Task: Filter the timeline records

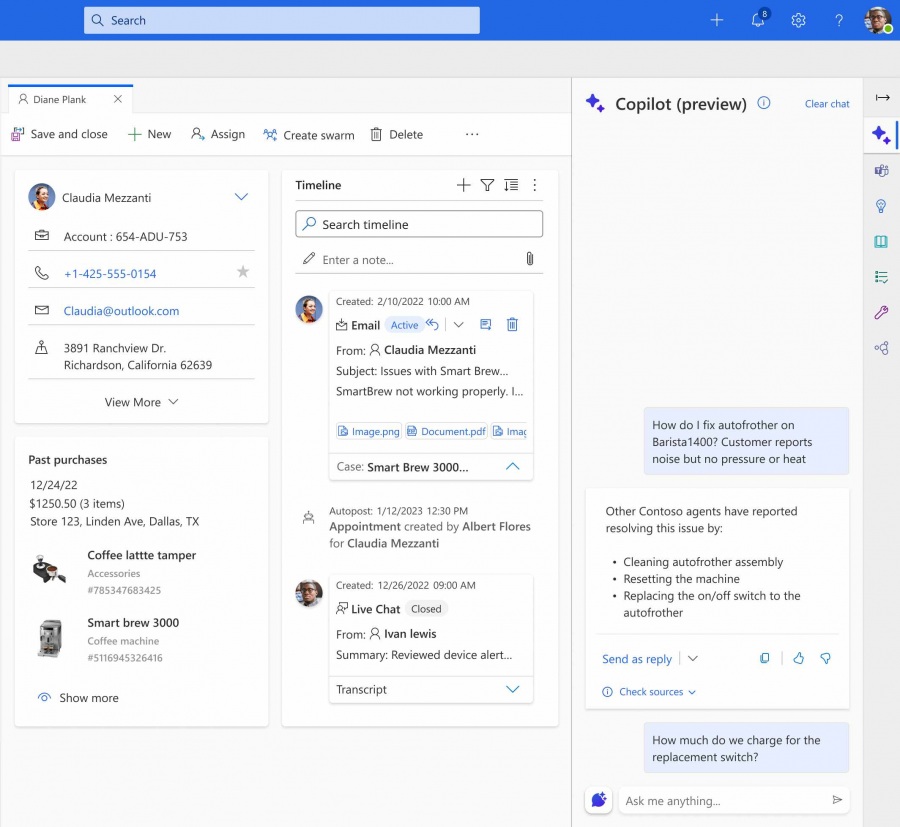Action: pos(487,185)
